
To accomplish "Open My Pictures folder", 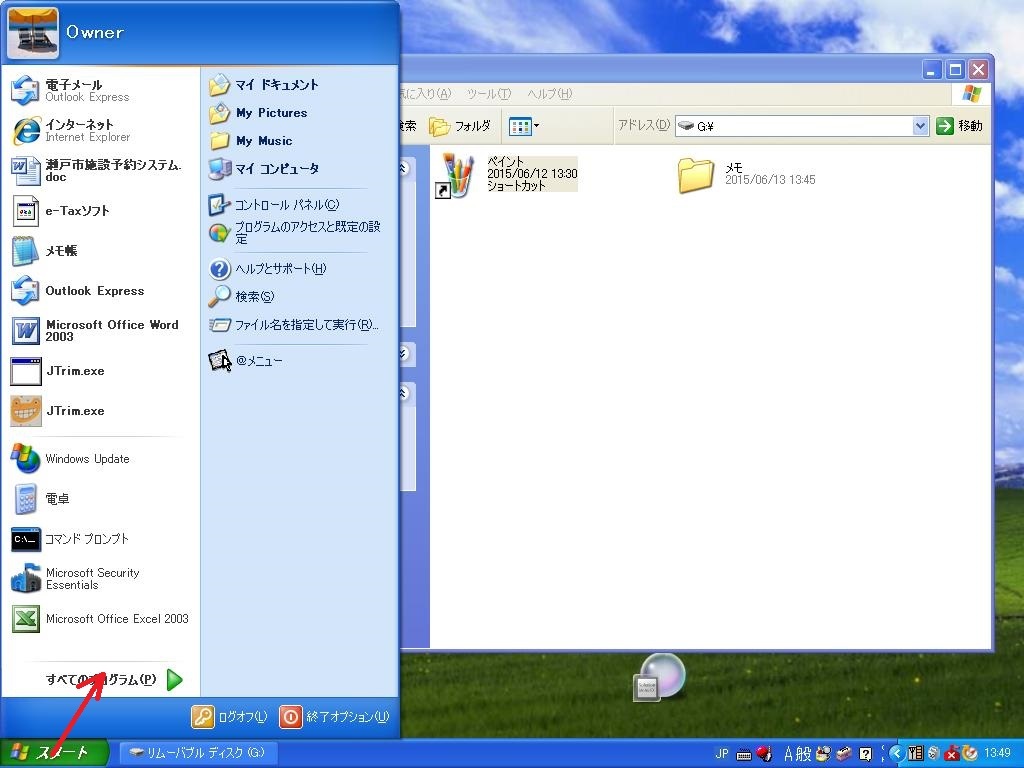I will click(298, 113).
